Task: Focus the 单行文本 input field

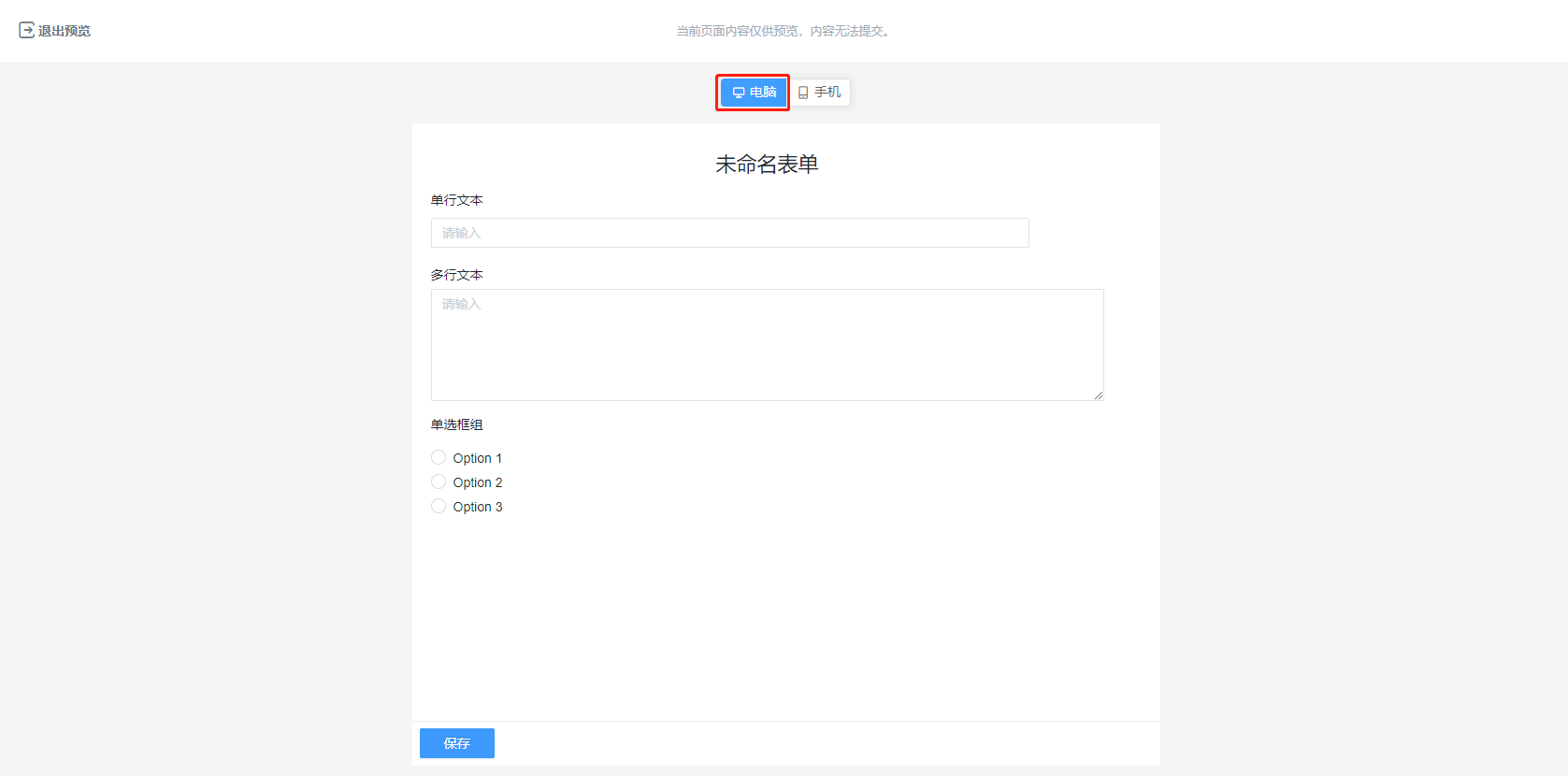Action: click(x=729, y=233)
